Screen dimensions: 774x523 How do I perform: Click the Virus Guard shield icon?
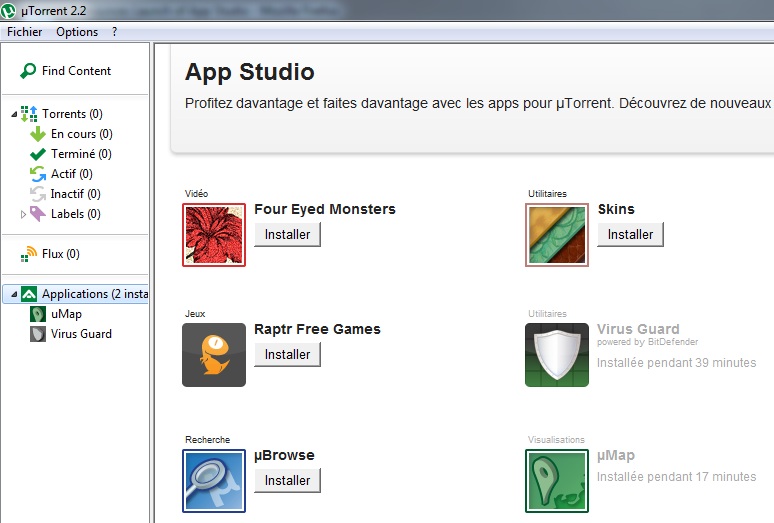557,355
